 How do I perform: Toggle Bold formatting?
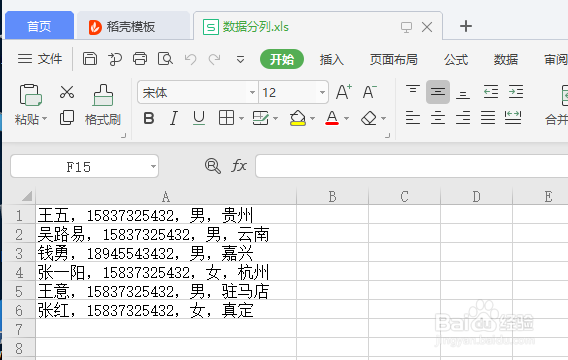pyautogui.click(x=149, y=118)
